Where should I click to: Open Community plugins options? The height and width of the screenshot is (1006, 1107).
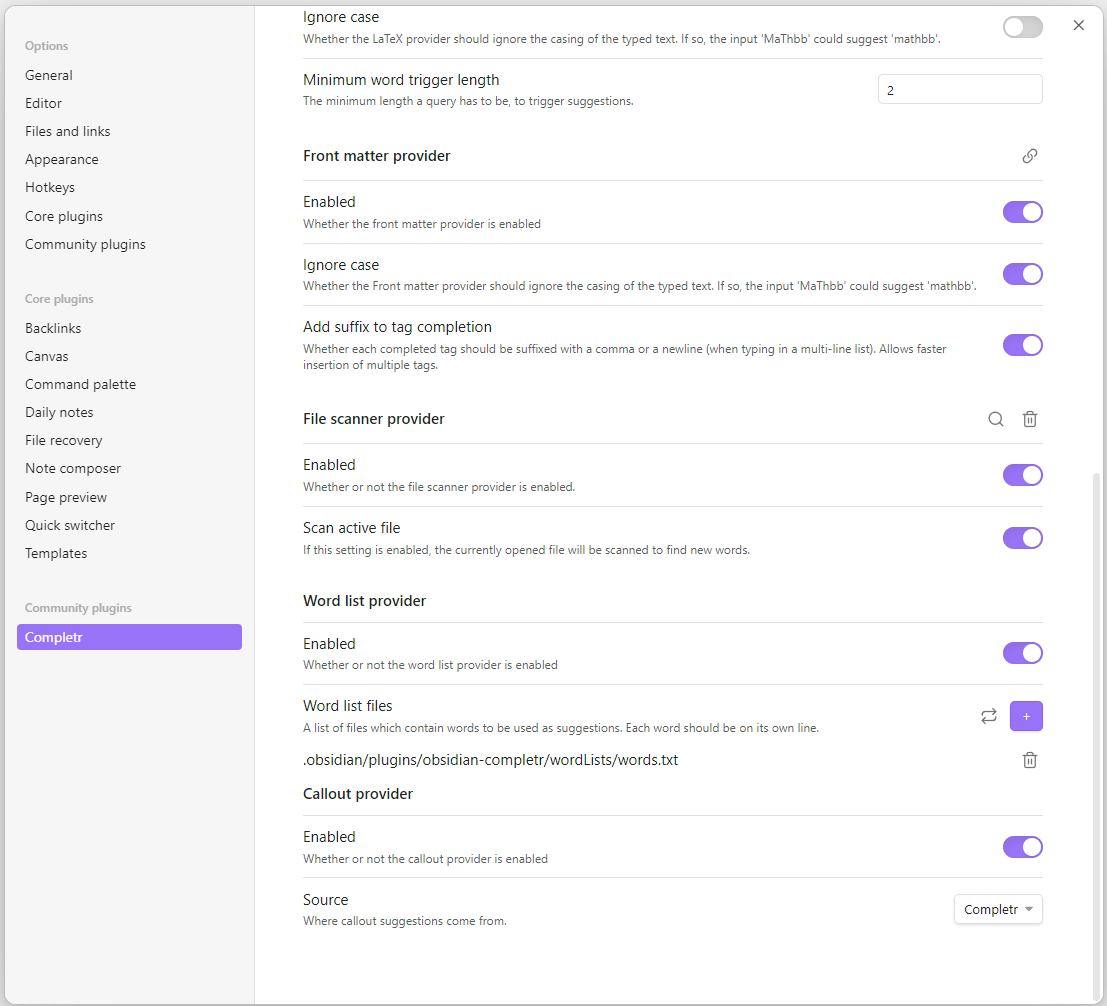129,244
